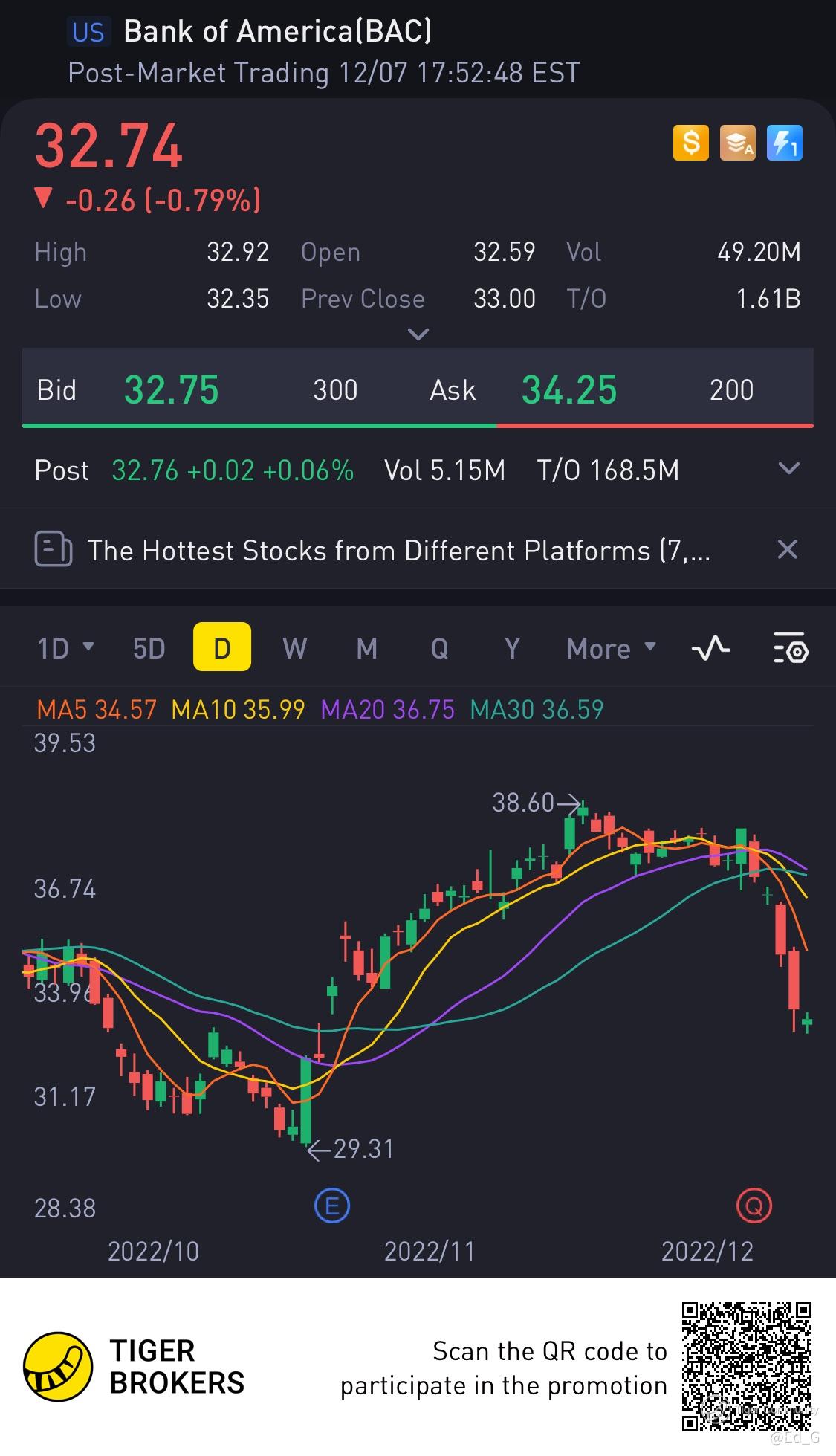Open the news document icon
This screenshot has height=1456, width=836.
[x=54, y=550]
